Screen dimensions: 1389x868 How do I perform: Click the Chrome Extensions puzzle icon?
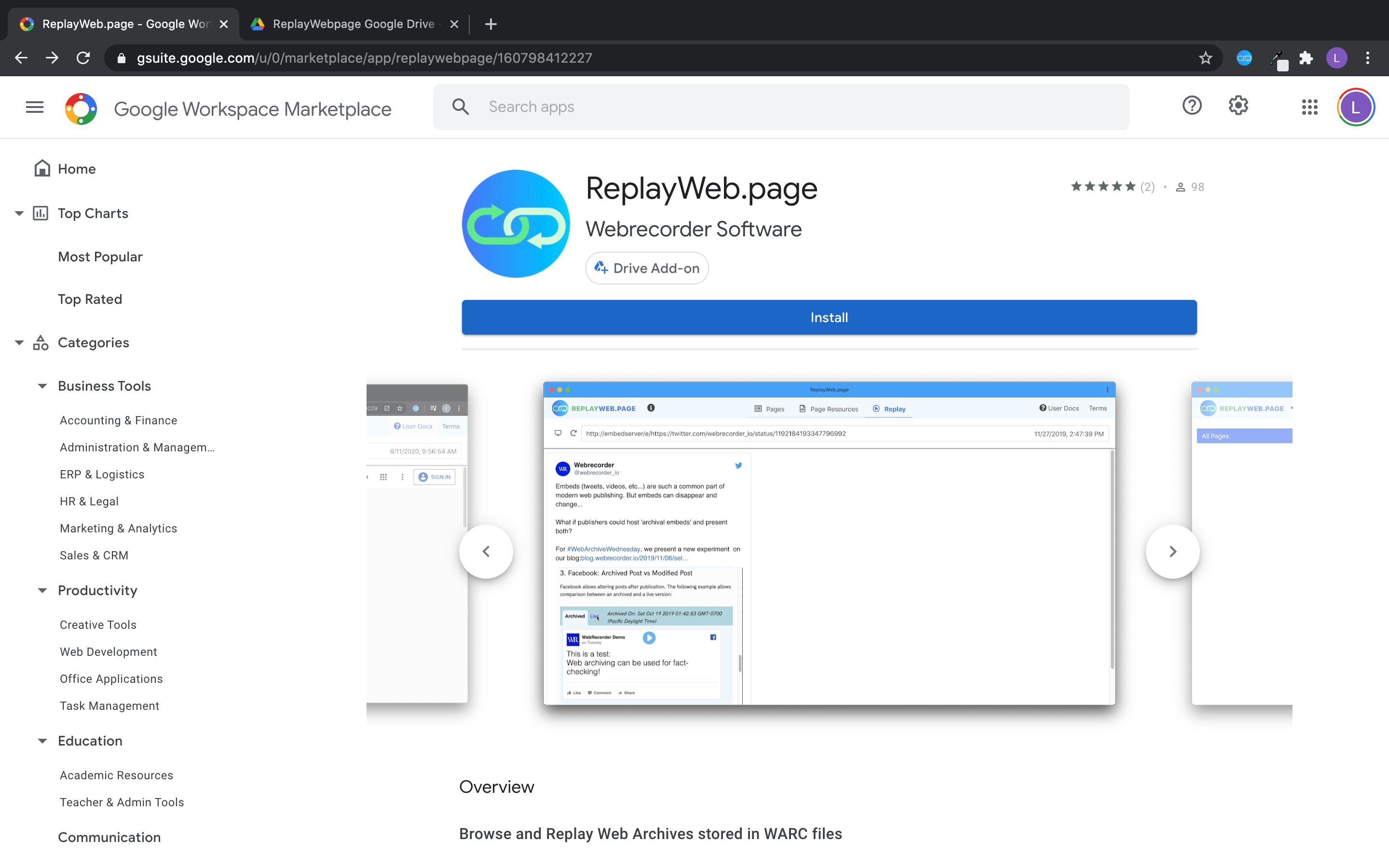click(x=1306, y=58)
